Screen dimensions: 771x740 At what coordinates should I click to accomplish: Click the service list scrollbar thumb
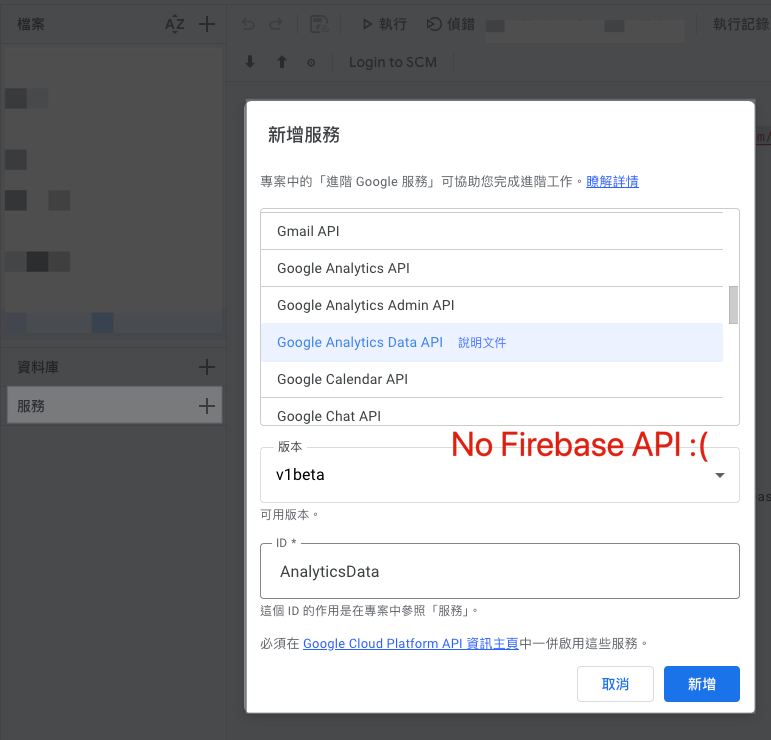733,305
